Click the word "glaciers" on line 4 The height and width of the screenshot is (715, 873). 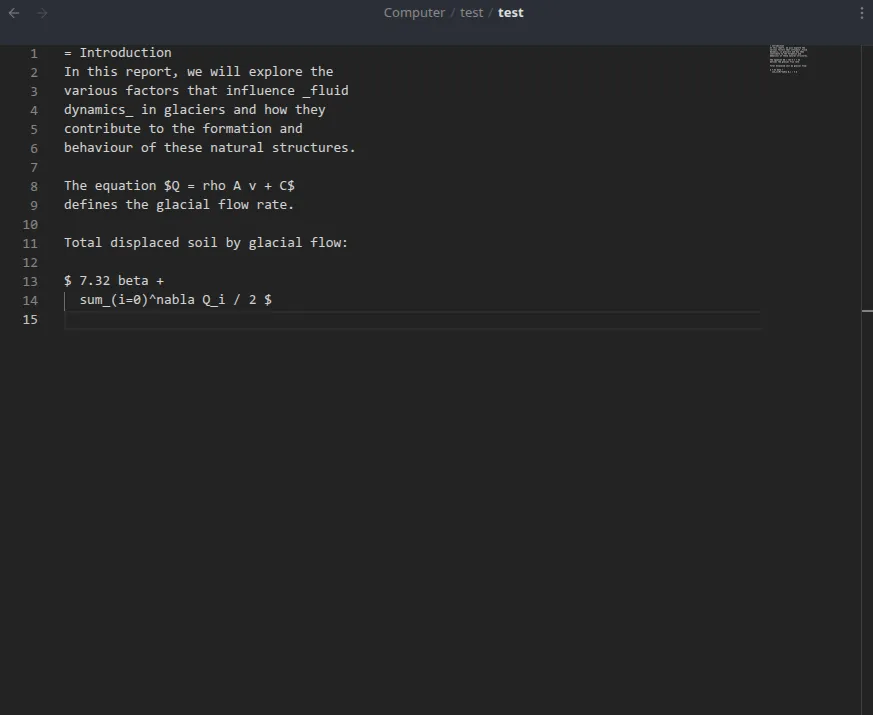pos(194,109)
